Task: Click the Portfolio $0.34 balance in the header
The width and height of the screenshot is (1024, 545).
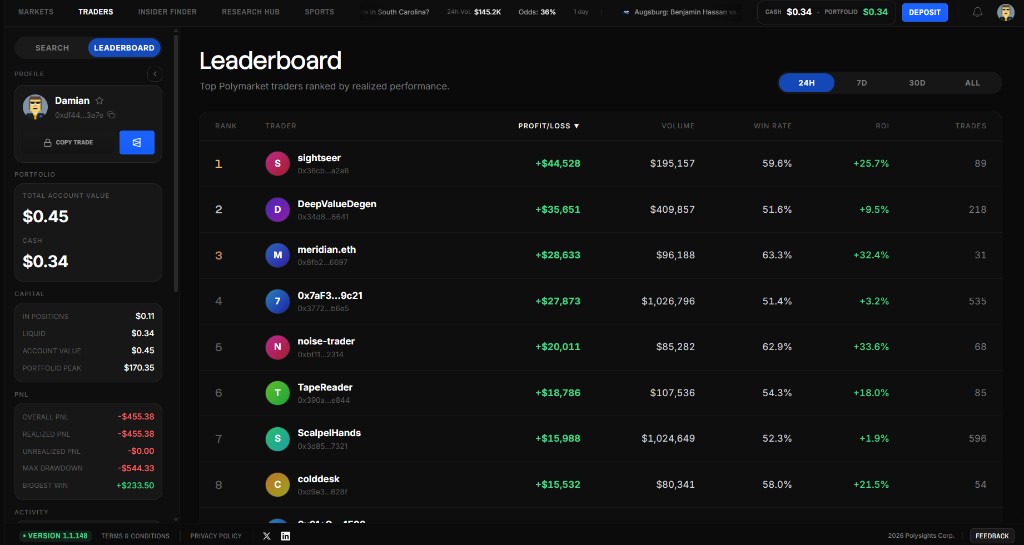Action: (x=856, y=12)
